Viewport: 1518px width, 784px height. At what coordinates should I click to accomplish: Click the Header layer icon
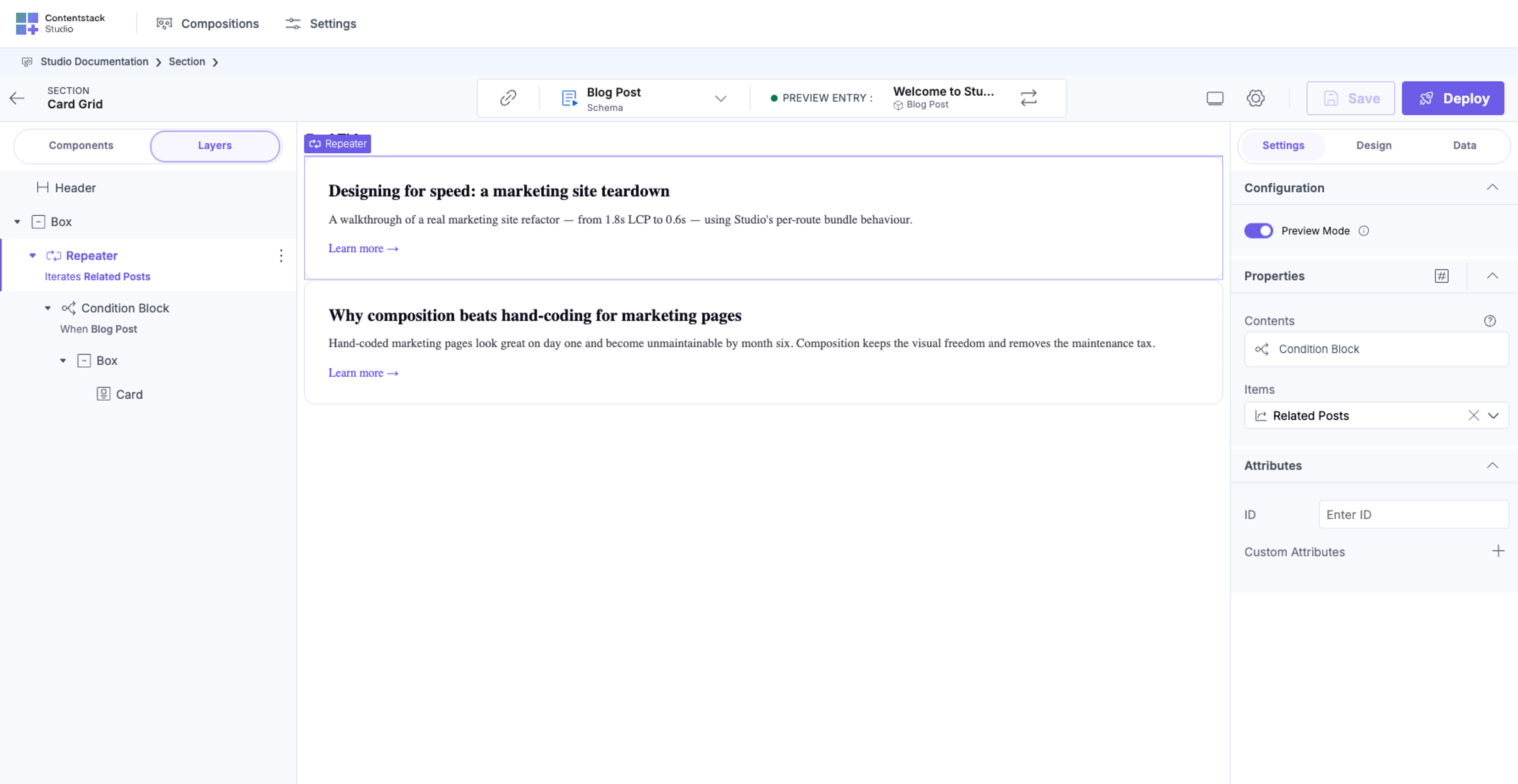click(42, 188)
